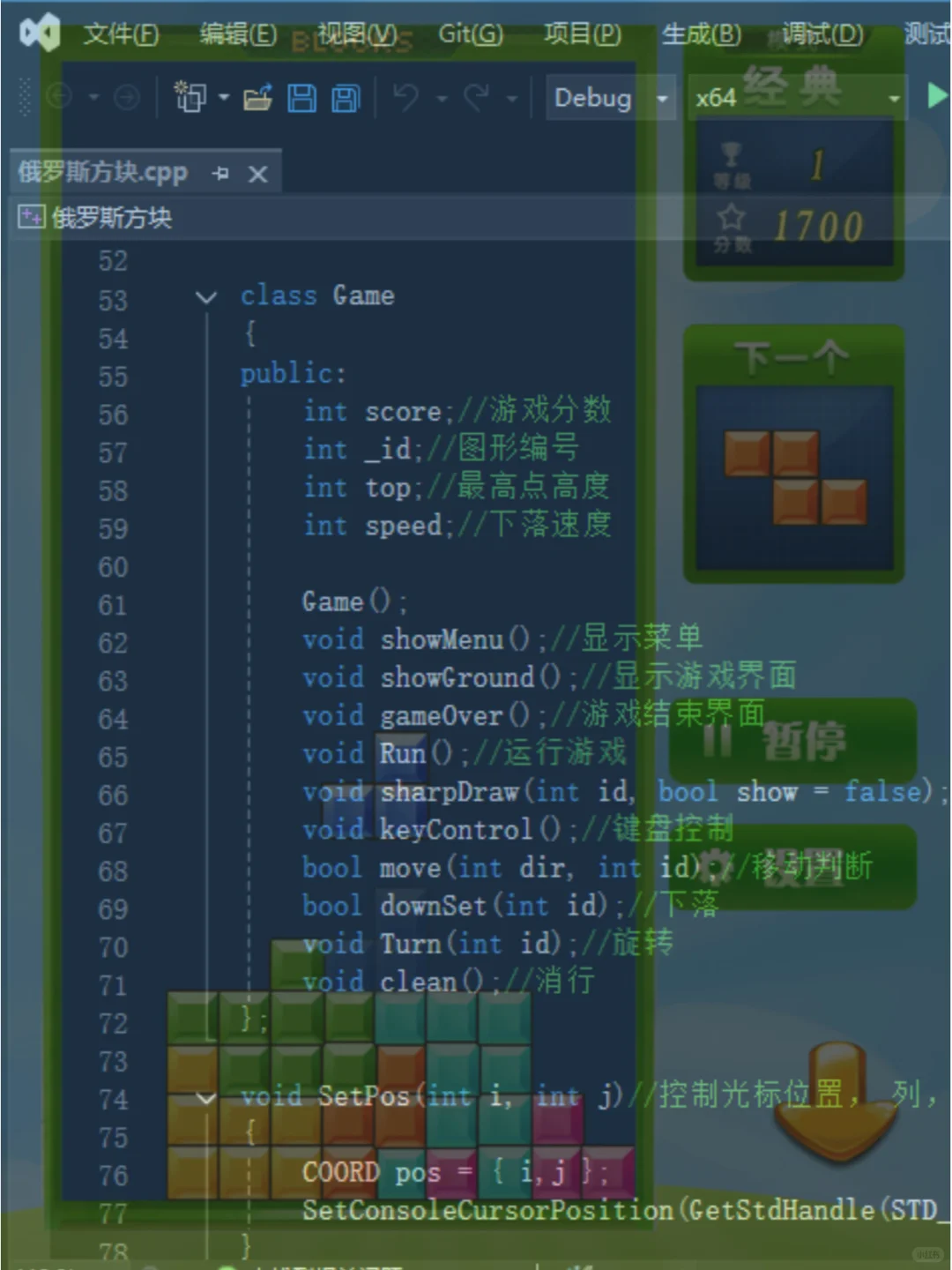The height and width of the screenshot is (1270, 952).
Task: Click the highlighted 'Run' identifier
Action: 402,754
